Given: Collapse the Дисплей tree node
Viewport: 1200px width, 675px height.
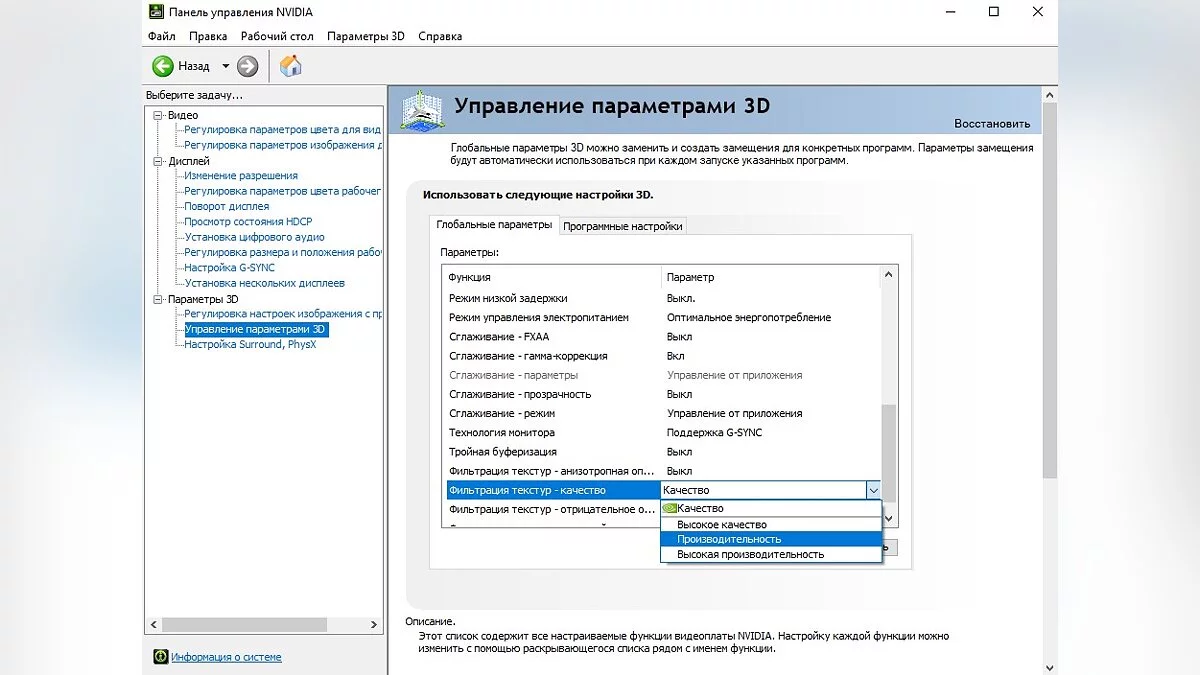Looking at the screenshot, I should coord(158,161).
